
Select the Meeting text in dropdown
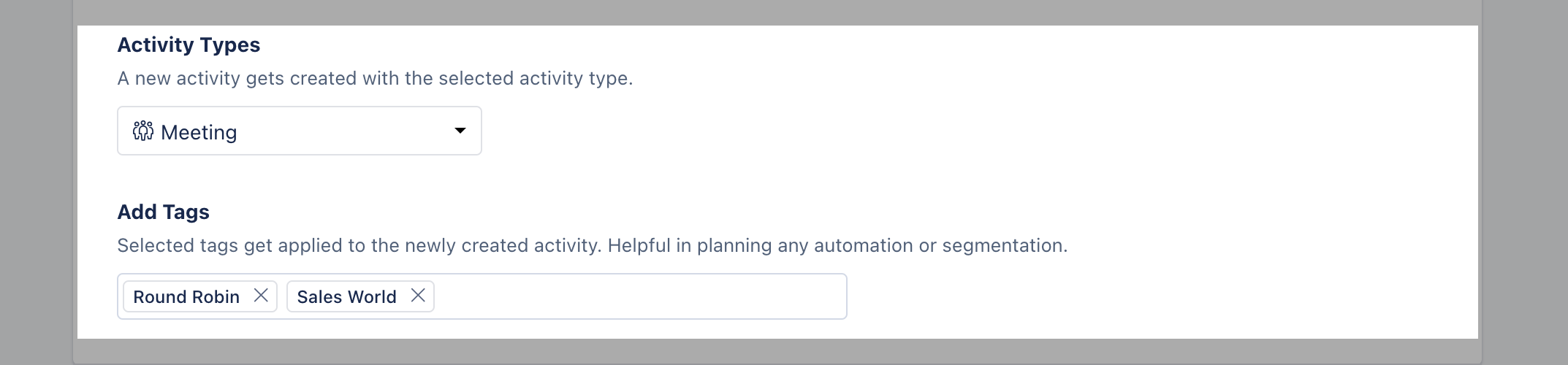tap(199, 132)
